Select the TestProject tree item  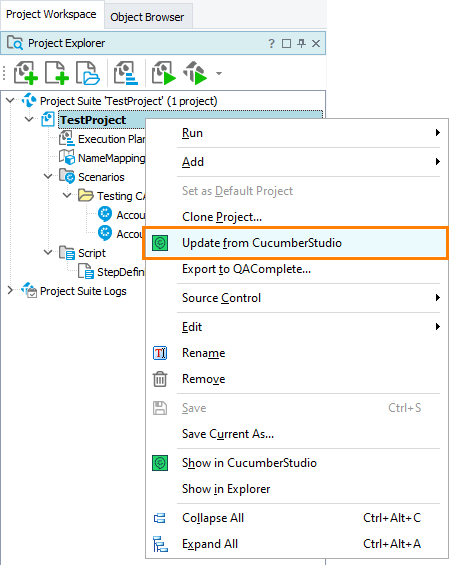tap(93, 120)
